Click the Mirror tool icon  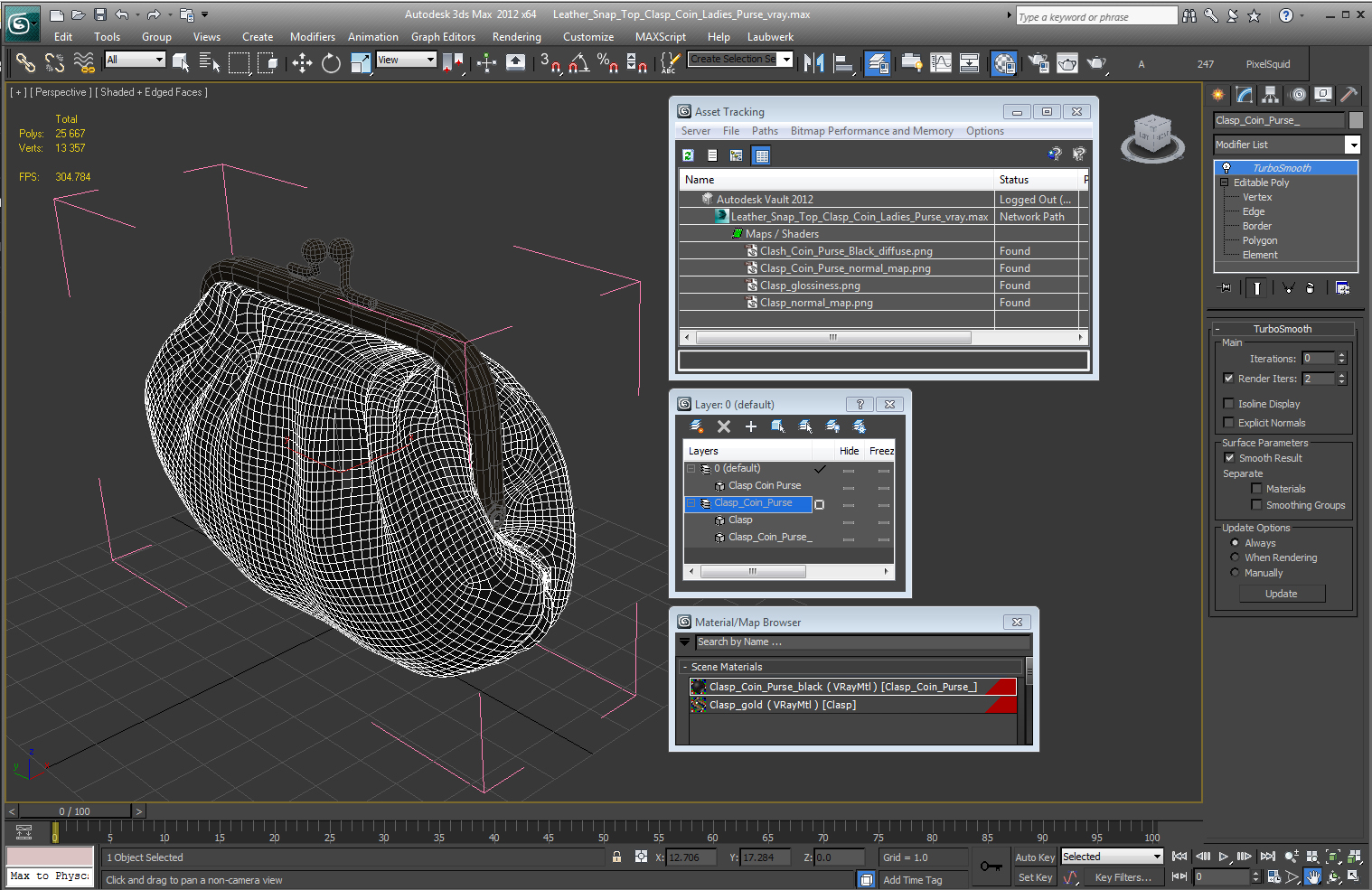813,62
